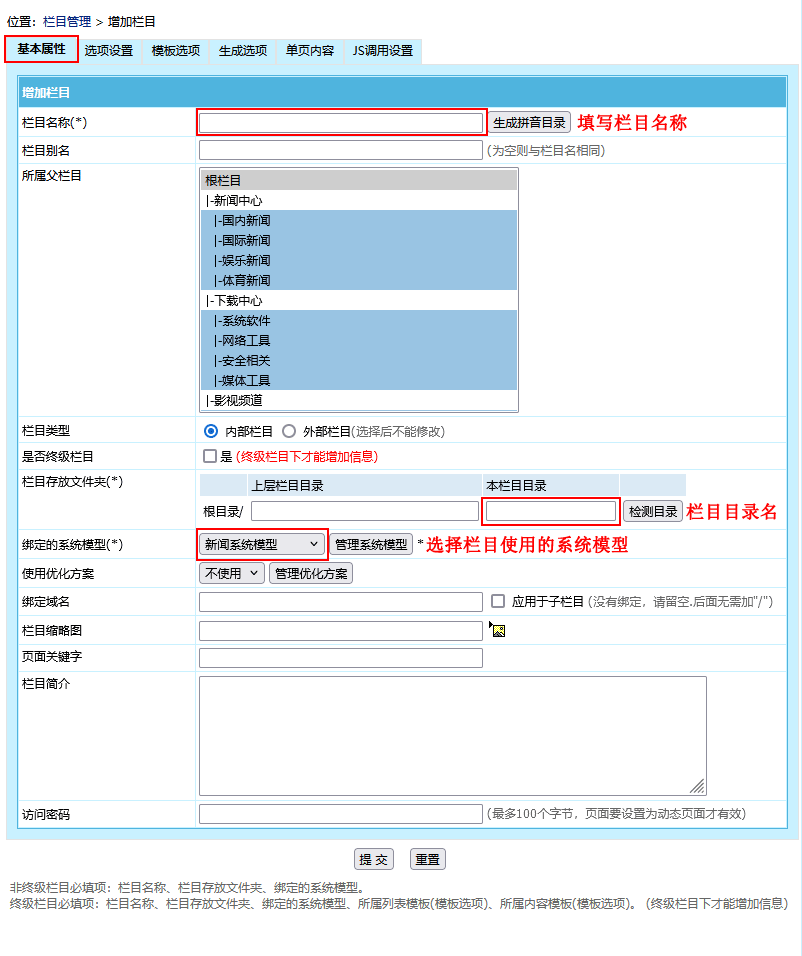The width and height of the screenshot is (802, 956).
Task: Click the thumbnail image picker icon
Action: tap(498, 630)
